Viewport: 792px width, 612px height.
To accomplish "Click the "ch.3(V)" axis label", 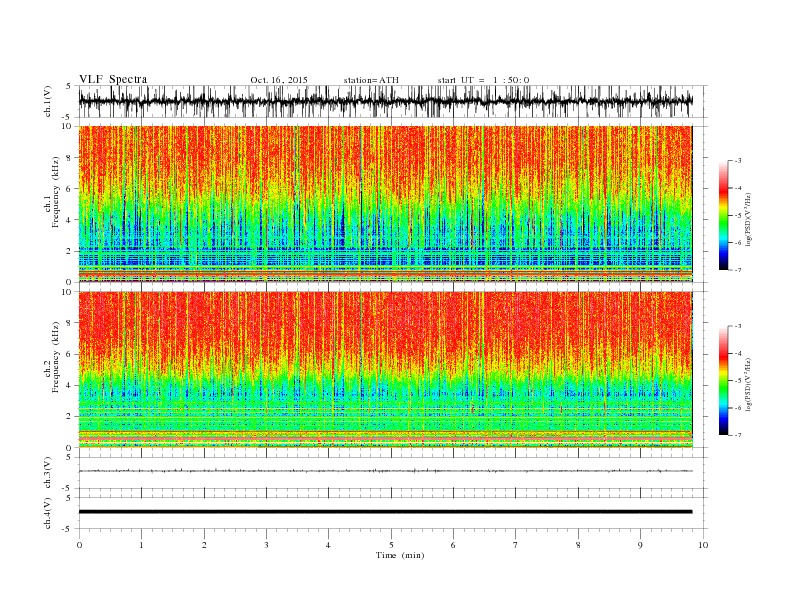I will tap(48, 473).
